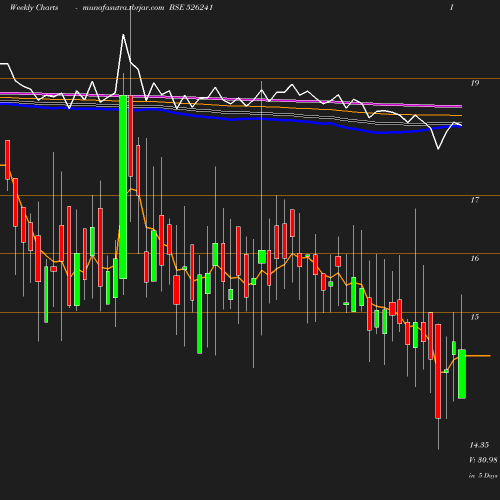Click the price axis label 19
Image resolution: width=500 pixels, height=500 pixels.
[x=475, y=83]
